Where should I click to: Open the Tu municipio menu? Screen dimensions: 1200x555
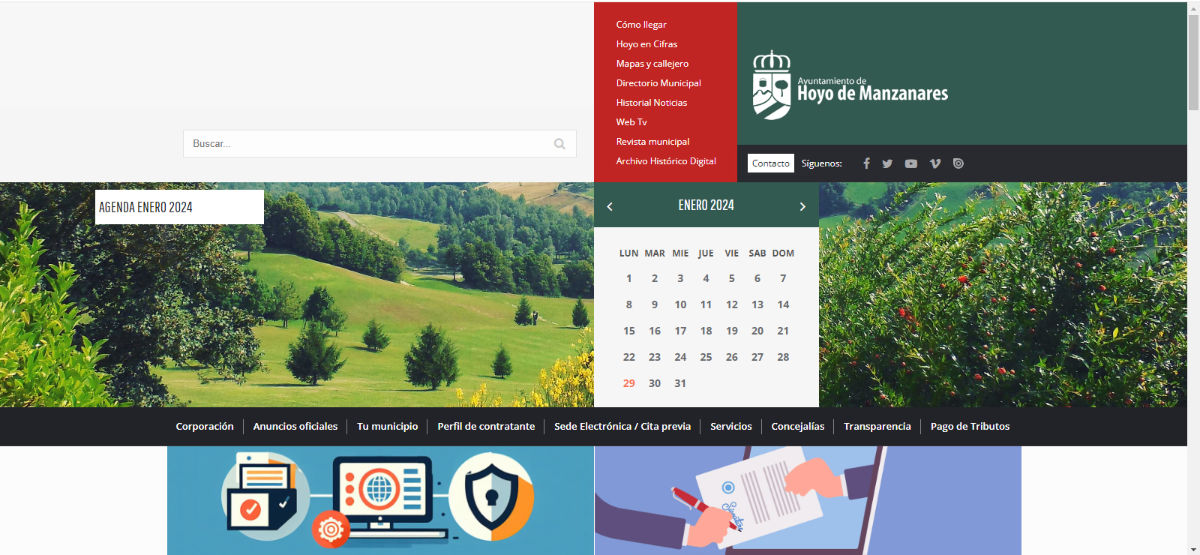[387, 426]
